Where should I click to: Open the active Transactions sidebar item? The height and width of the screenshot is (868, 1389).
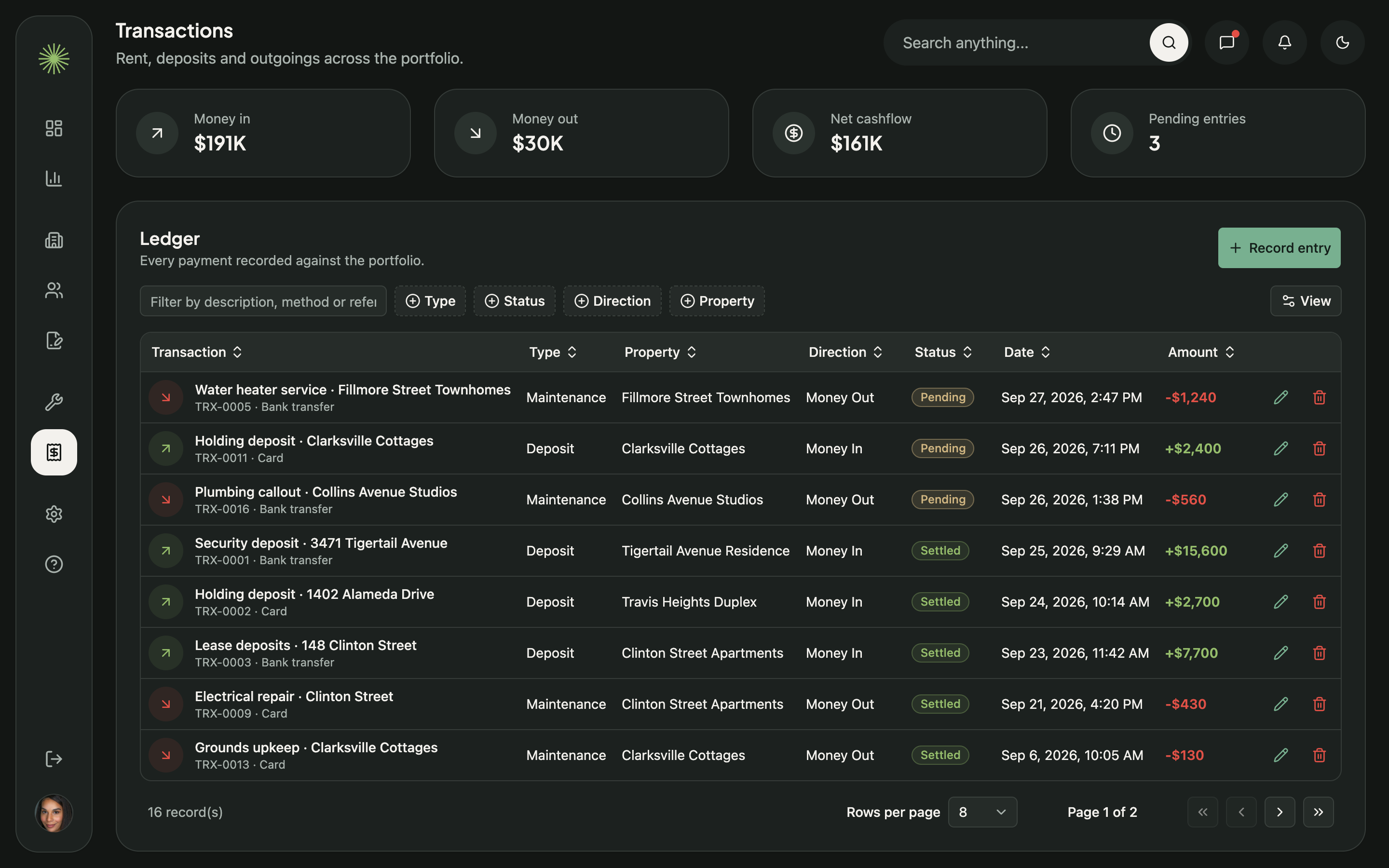(x=54, y=452)
